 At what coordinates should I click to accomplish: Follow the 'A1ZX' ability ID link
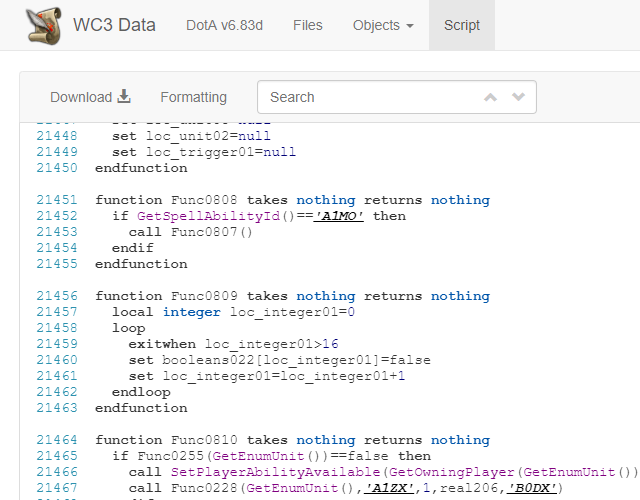pos(389,488)
